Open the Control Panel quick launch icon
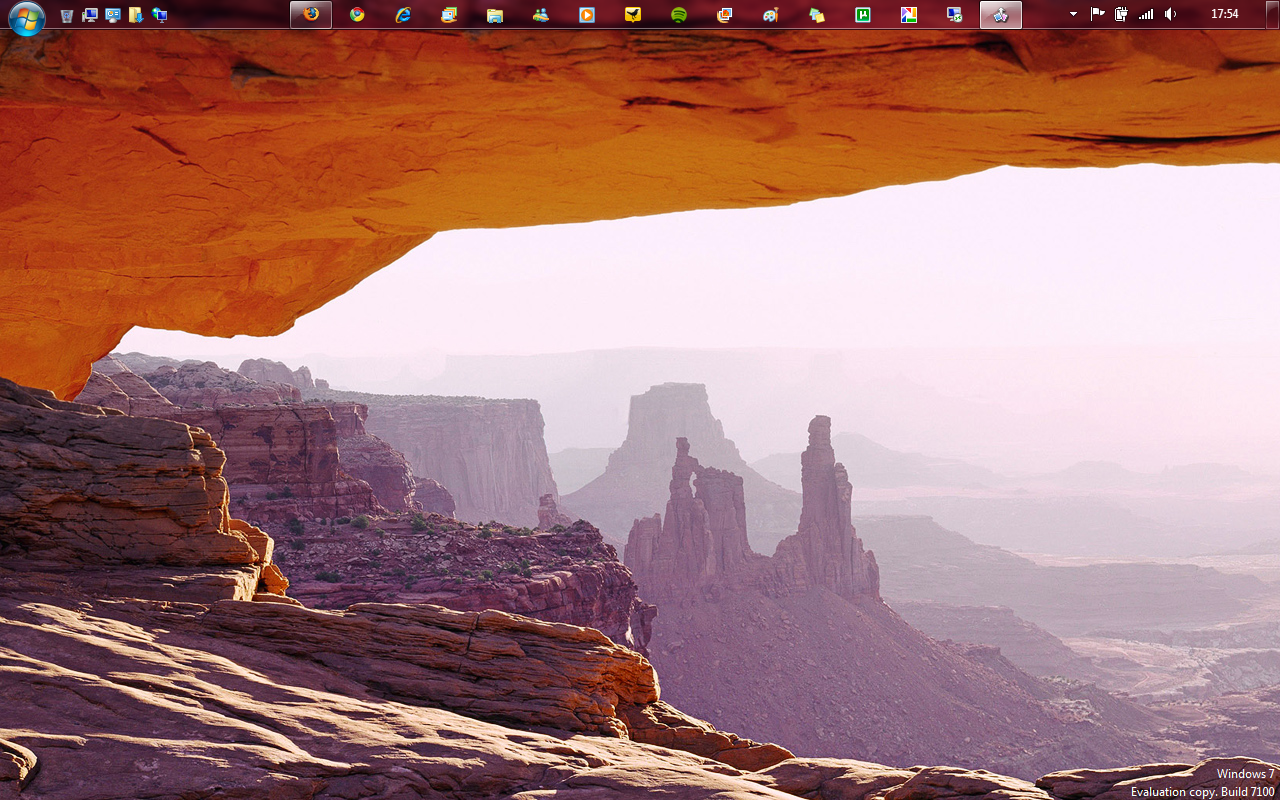This screenshot has width=1280, height=800. click(113, 15)
